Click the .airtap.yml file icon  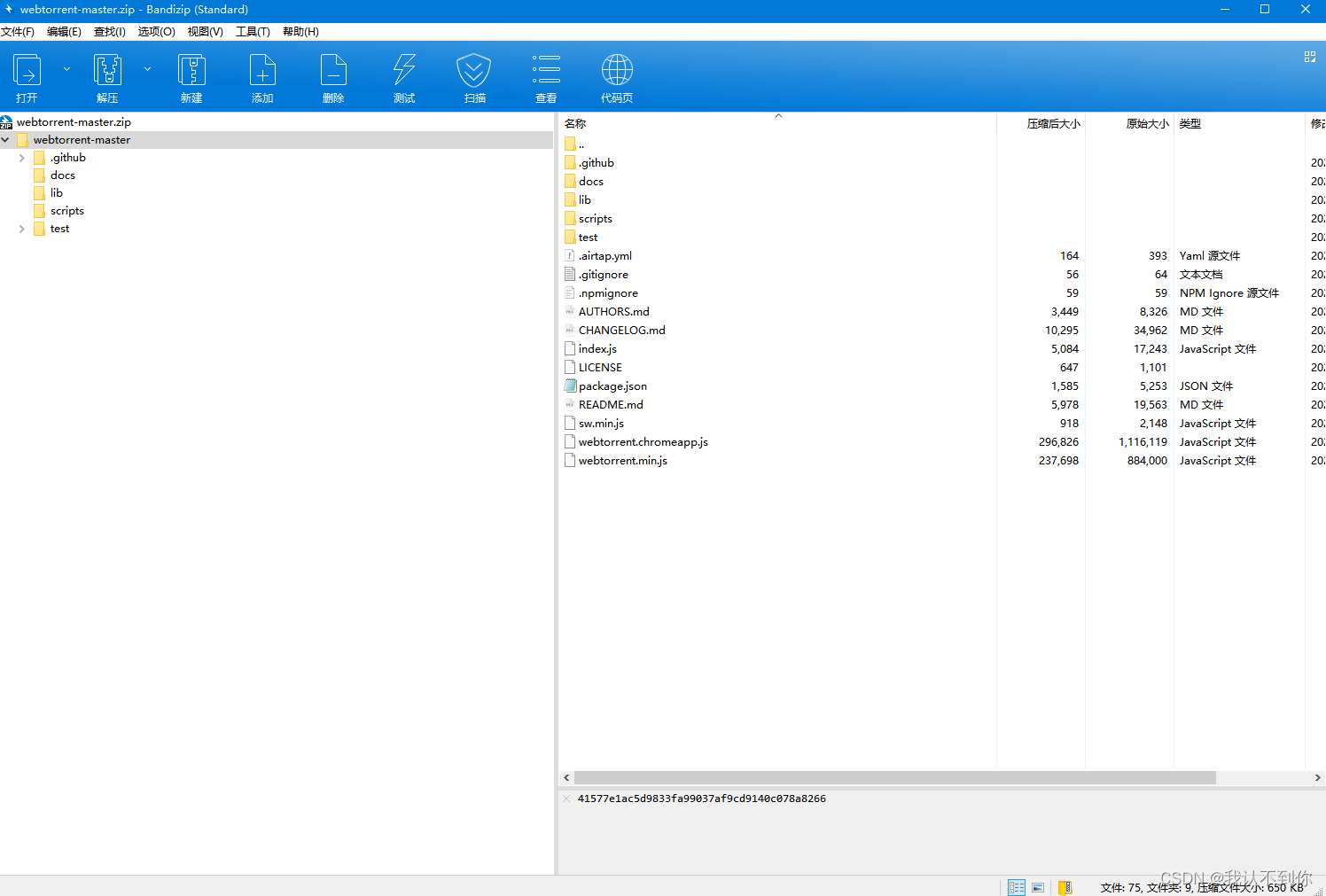(570, 256)
